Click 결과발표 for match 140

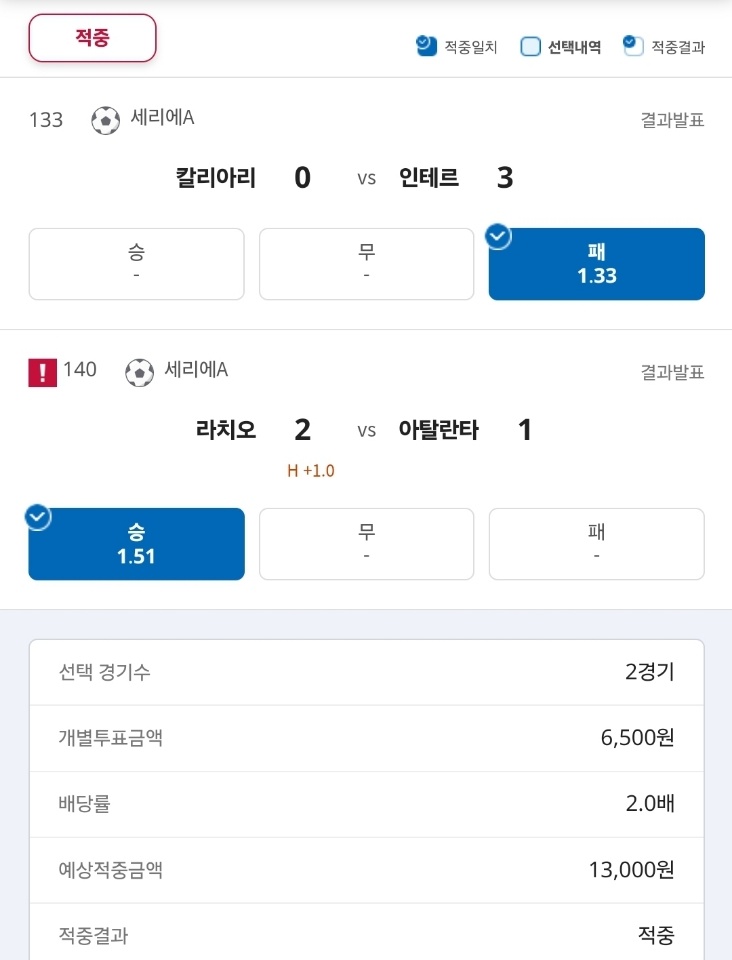tap(672, 372)
